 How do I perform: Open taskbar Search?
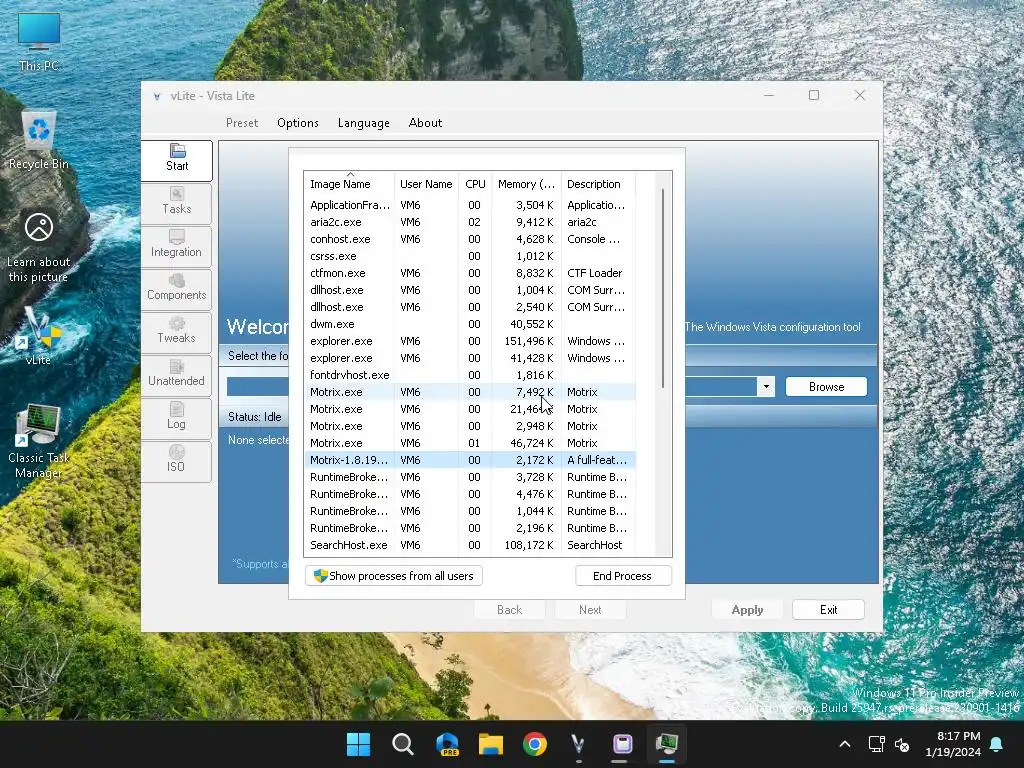click(x=402, y=744)
